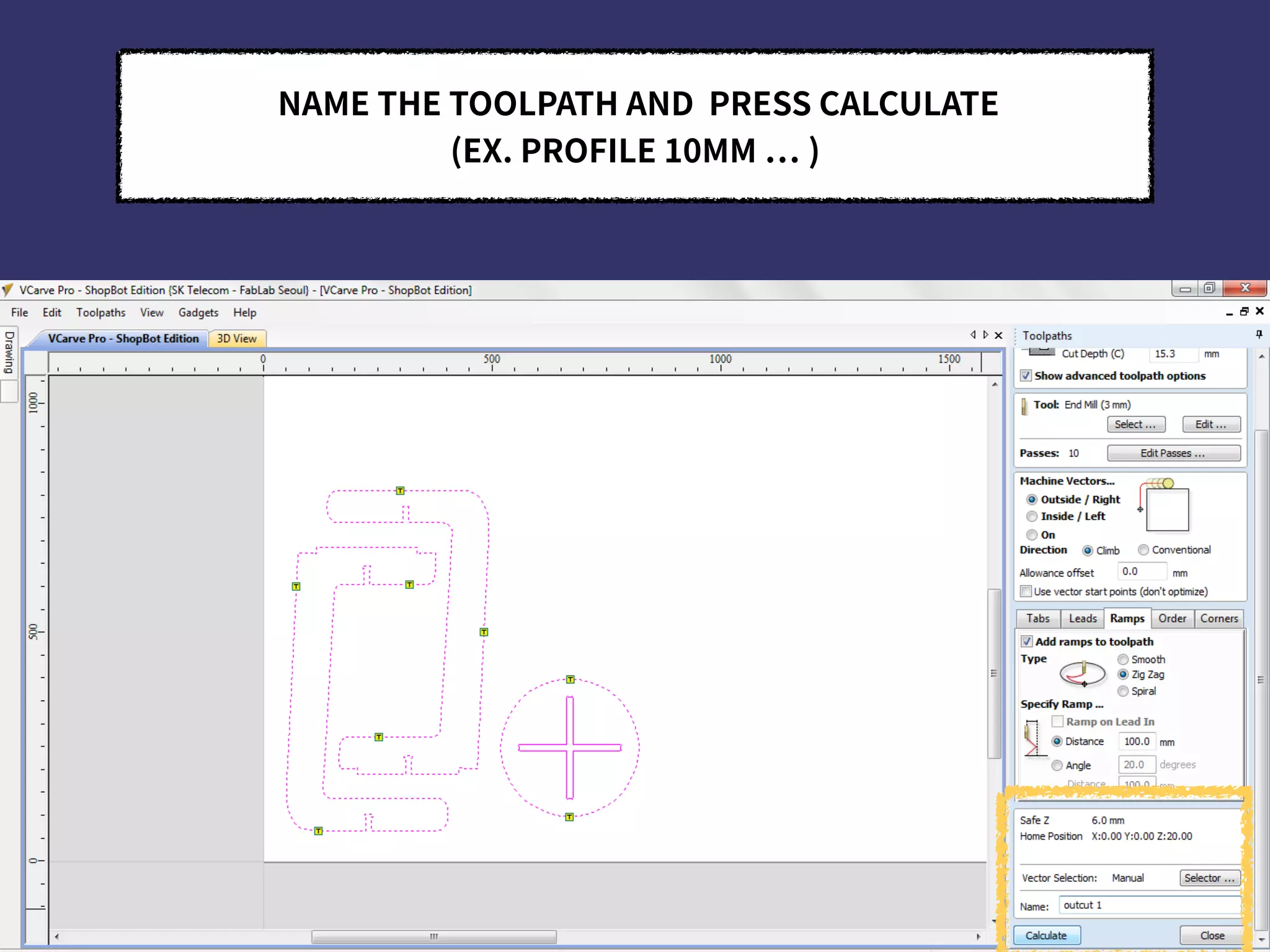Expand the Drawing side panel tab
This screenshot has width=1270, height=952.
tap(9, 353)
